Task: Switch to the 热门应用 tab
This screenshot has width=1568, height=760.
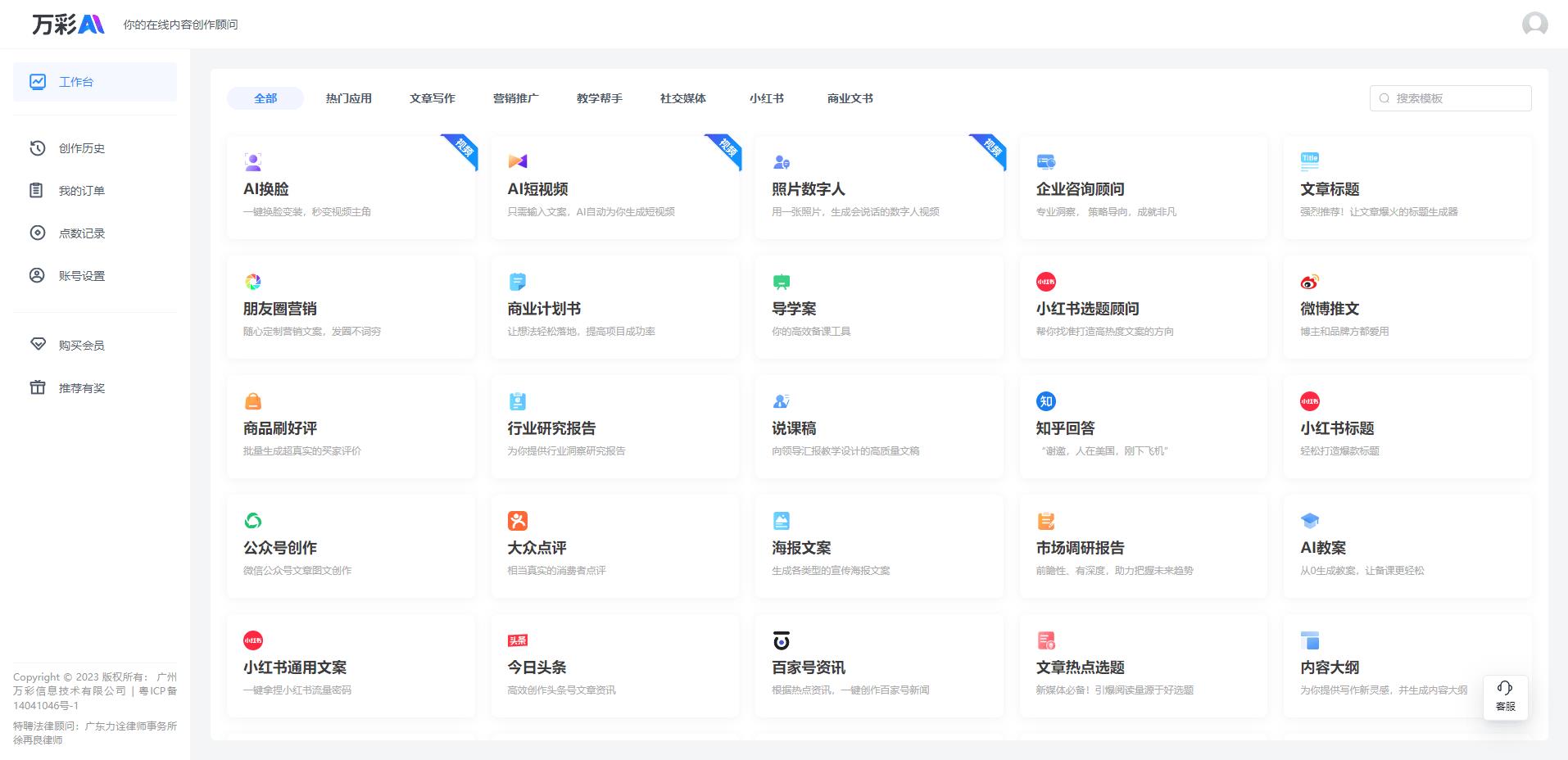Action: click(348, 98)
